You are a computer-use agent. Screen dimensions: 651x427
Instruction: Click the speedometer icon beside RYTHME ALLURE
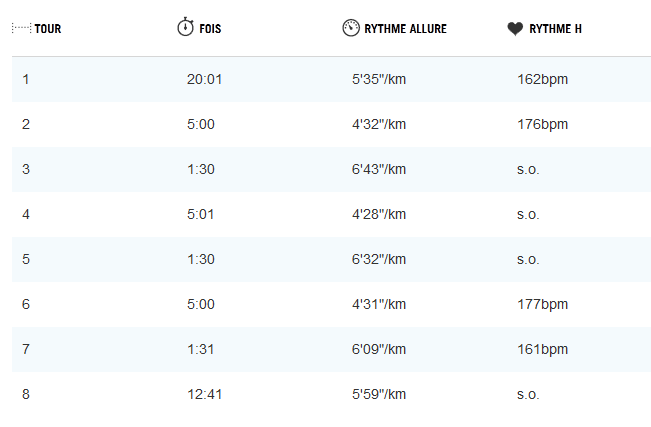click(351, 28)
